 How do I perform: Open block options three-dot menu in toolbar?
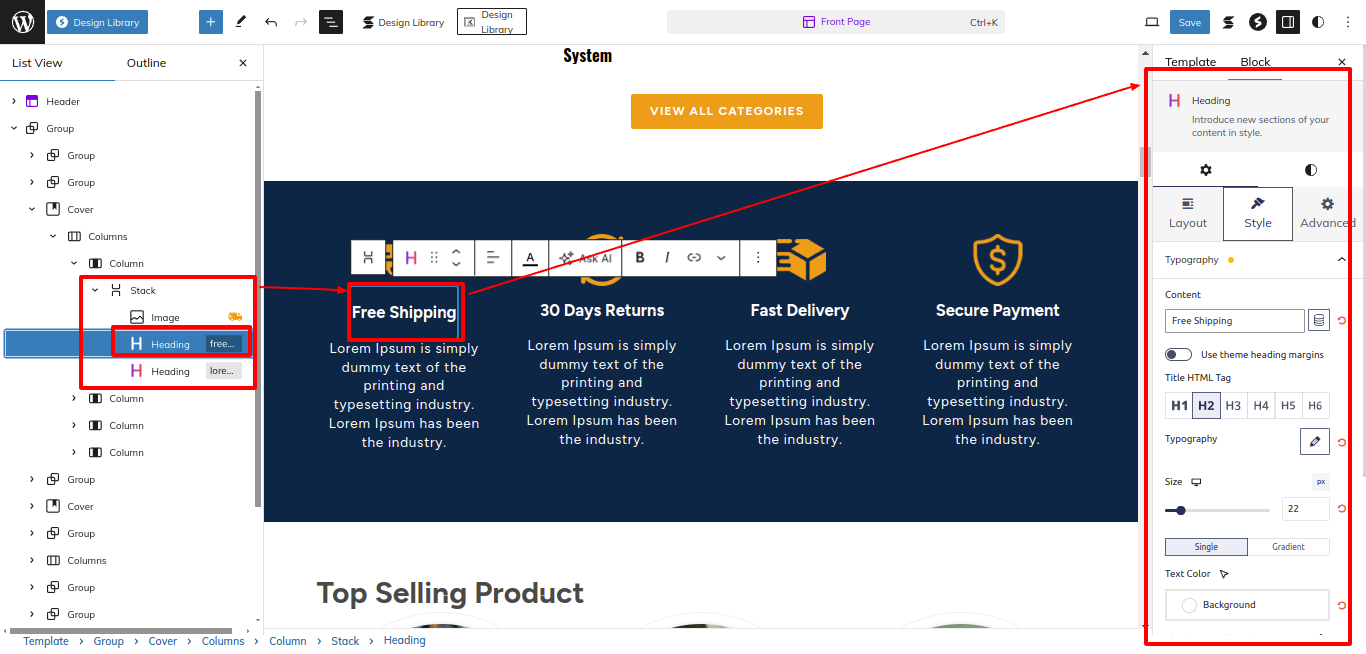(x=758, y=258)
